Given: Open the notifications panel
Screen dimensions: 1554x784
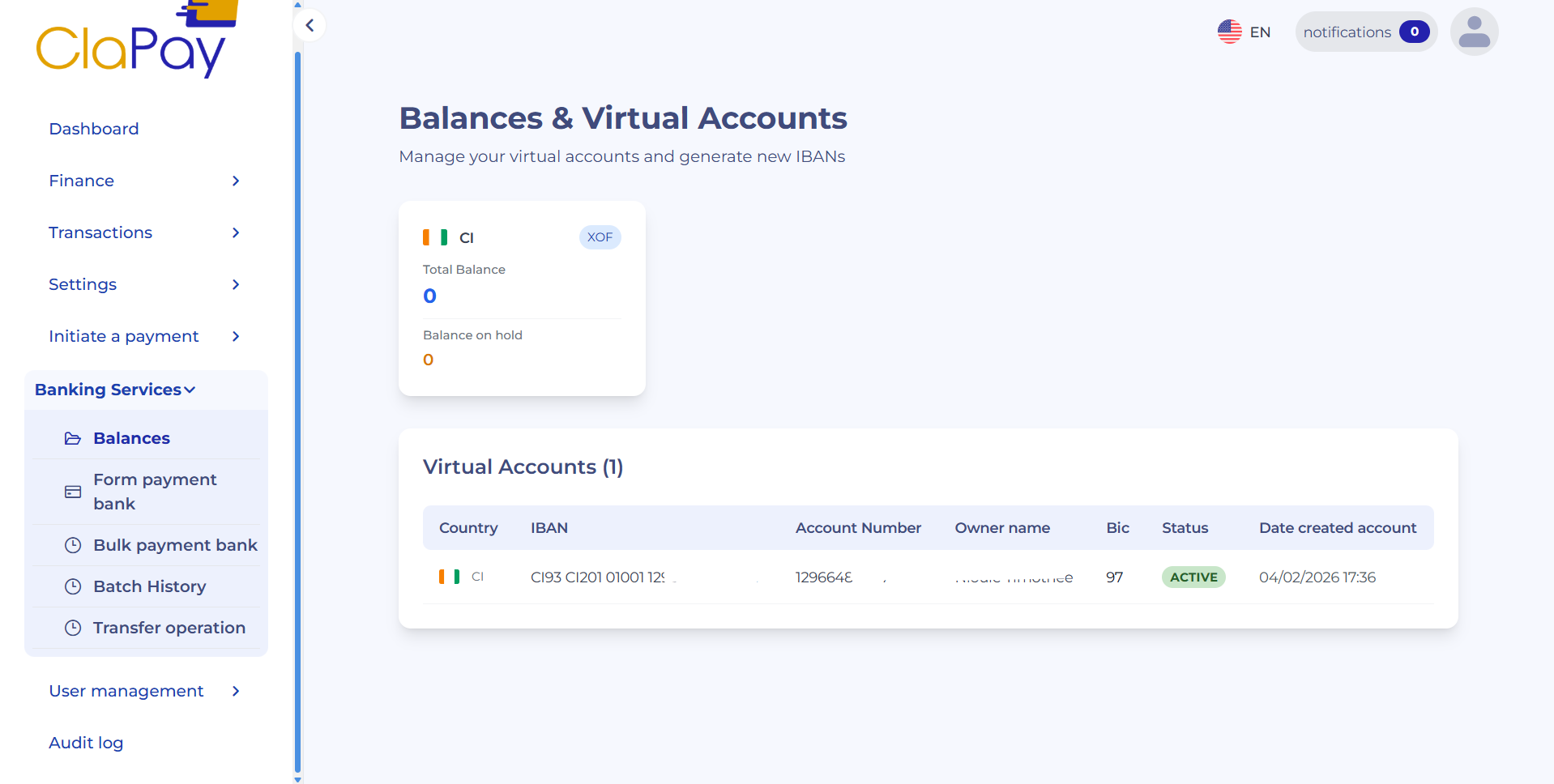Looking at the screenshot, I should tap(1365, 32).
